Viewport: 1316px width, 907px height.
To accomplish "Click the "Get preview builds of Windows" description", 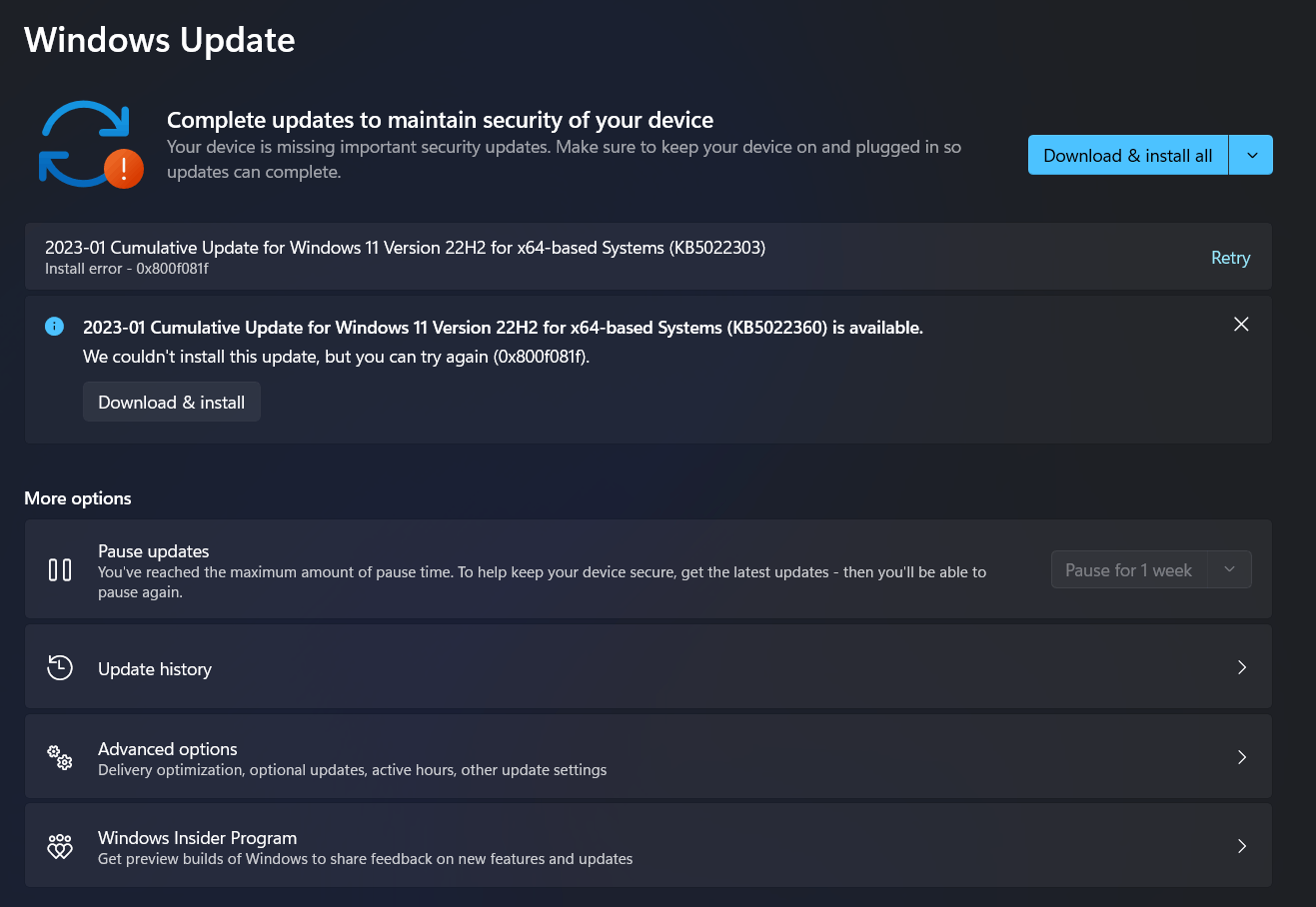I will [366, 859].
